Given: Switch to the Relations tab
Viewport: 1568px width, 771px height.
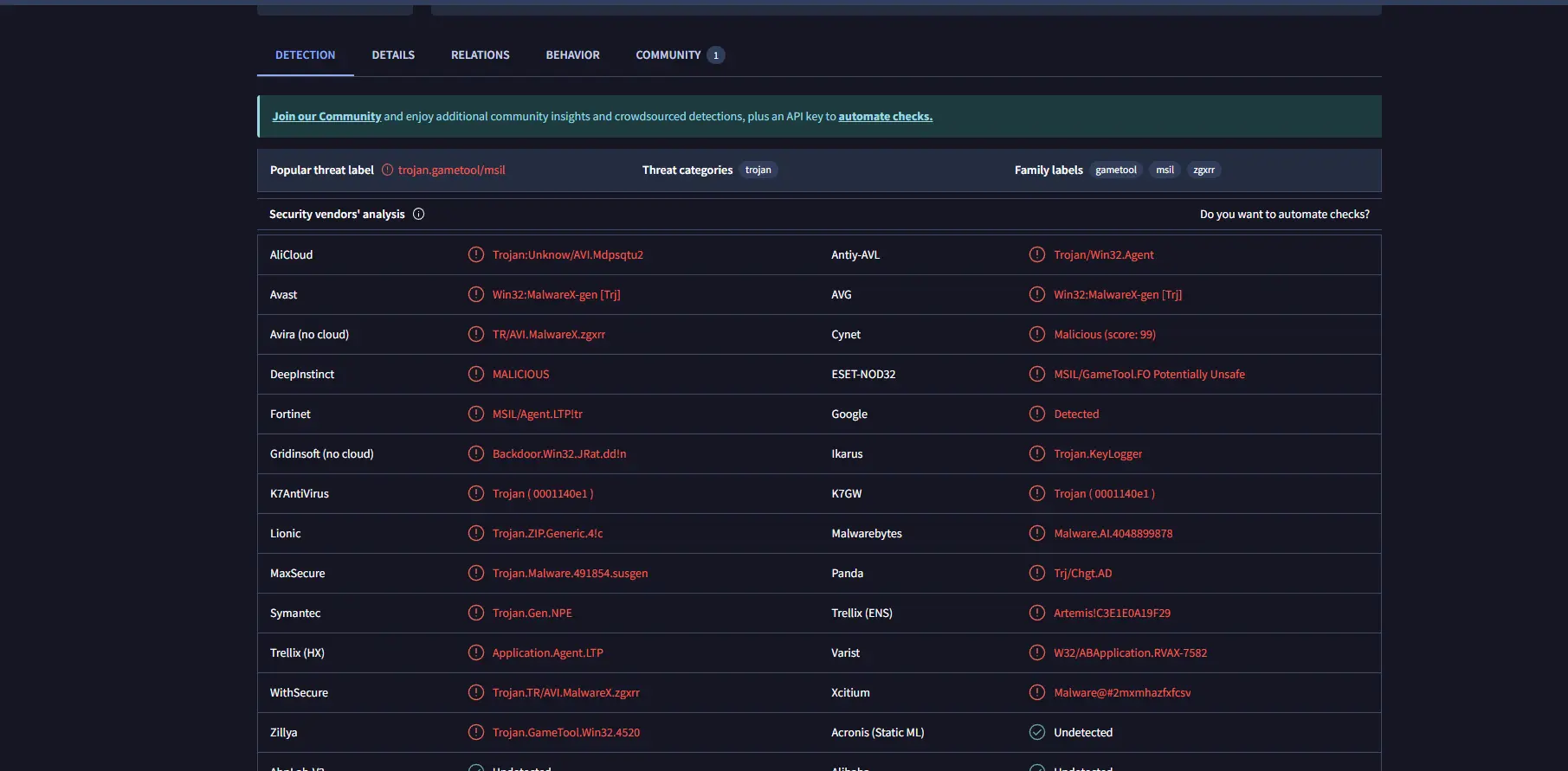Looking at the screenshot, I should click(x=480, y=55).
